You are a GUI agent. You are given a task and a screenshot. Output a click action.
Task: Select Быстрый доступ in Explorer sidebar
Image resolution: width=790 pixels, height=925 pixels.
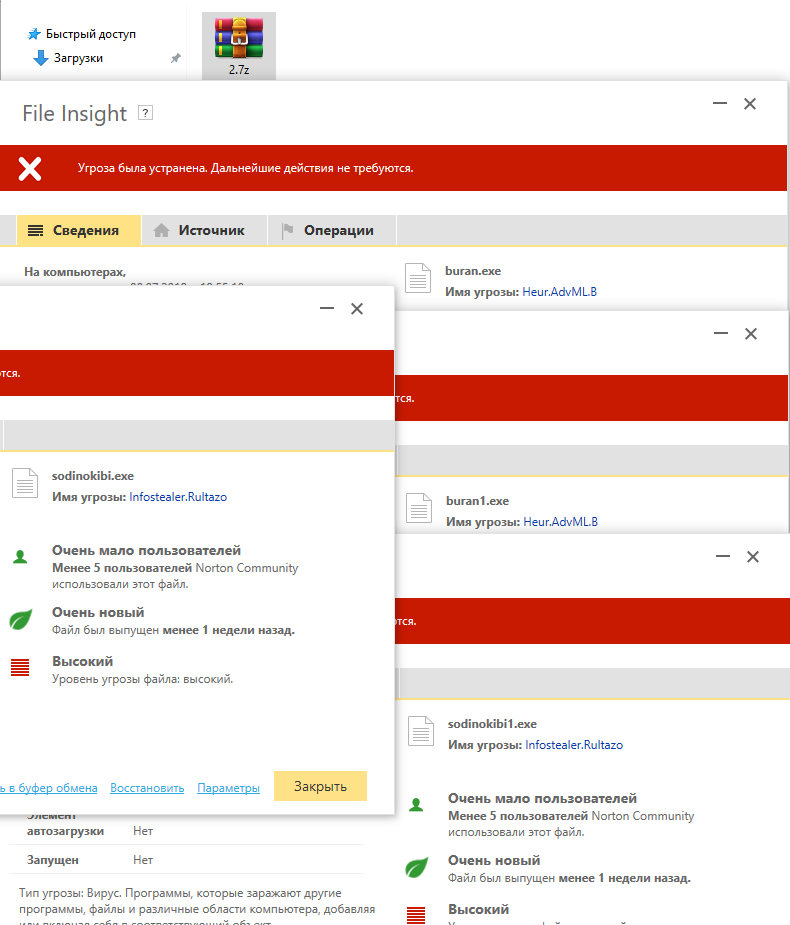point(91,34)
